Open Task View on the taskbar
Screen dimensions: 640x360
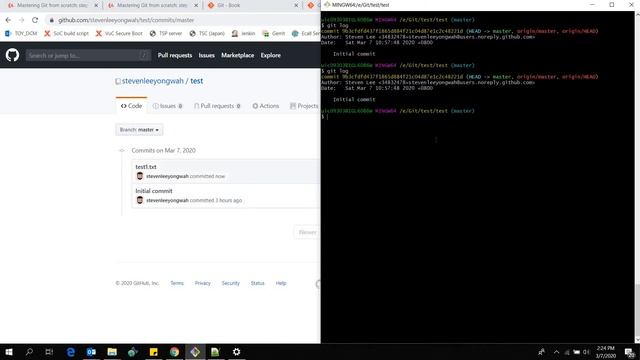pyautogui.click(x=49, y=352)
